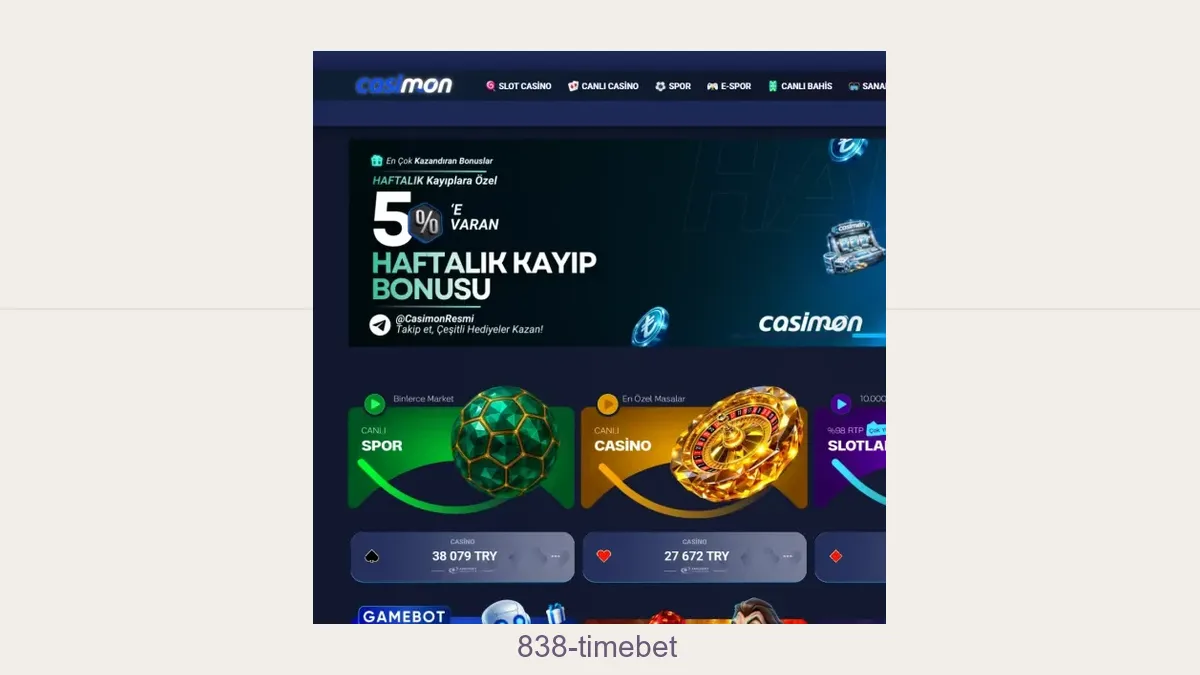Click the 27 672 TRY jackpot card
Viewport: 1200px width, 675px height.
coord(694,557)
